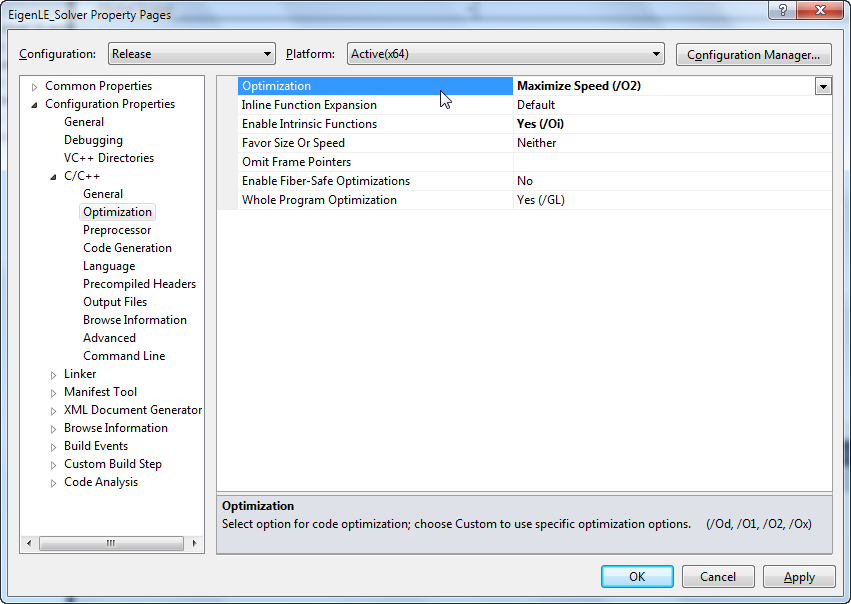Select Command Line under C/C++

pos(124,356)
